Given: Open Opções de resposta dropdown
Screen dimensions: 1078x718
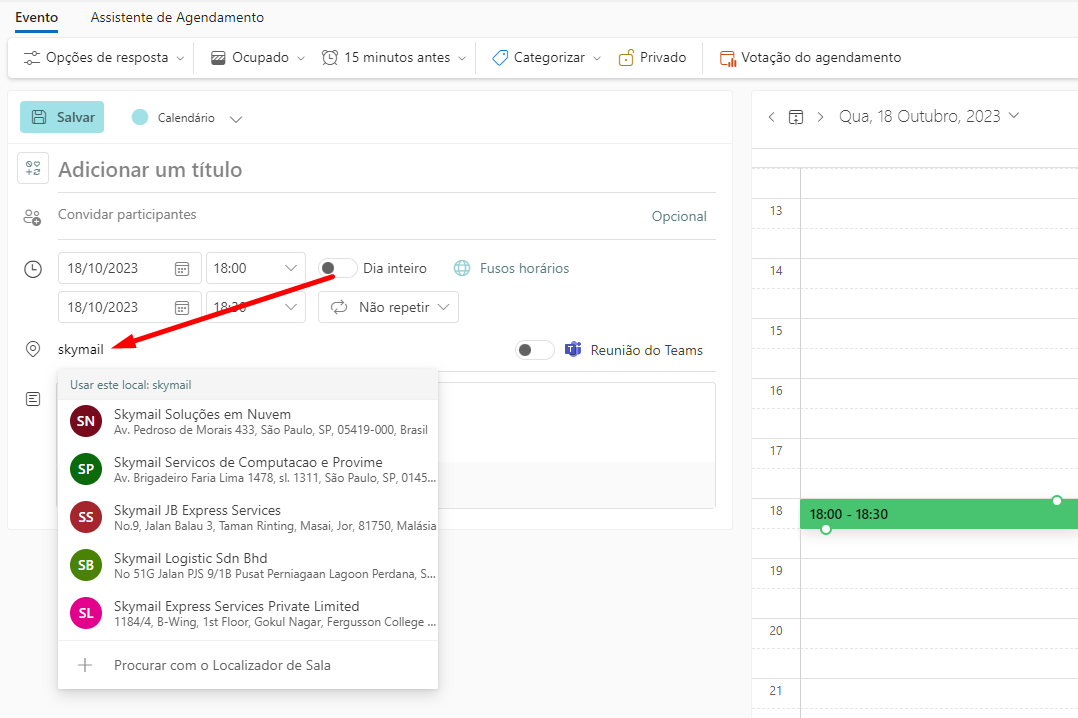Looking at the screenshot, I should tap(104, 58).
